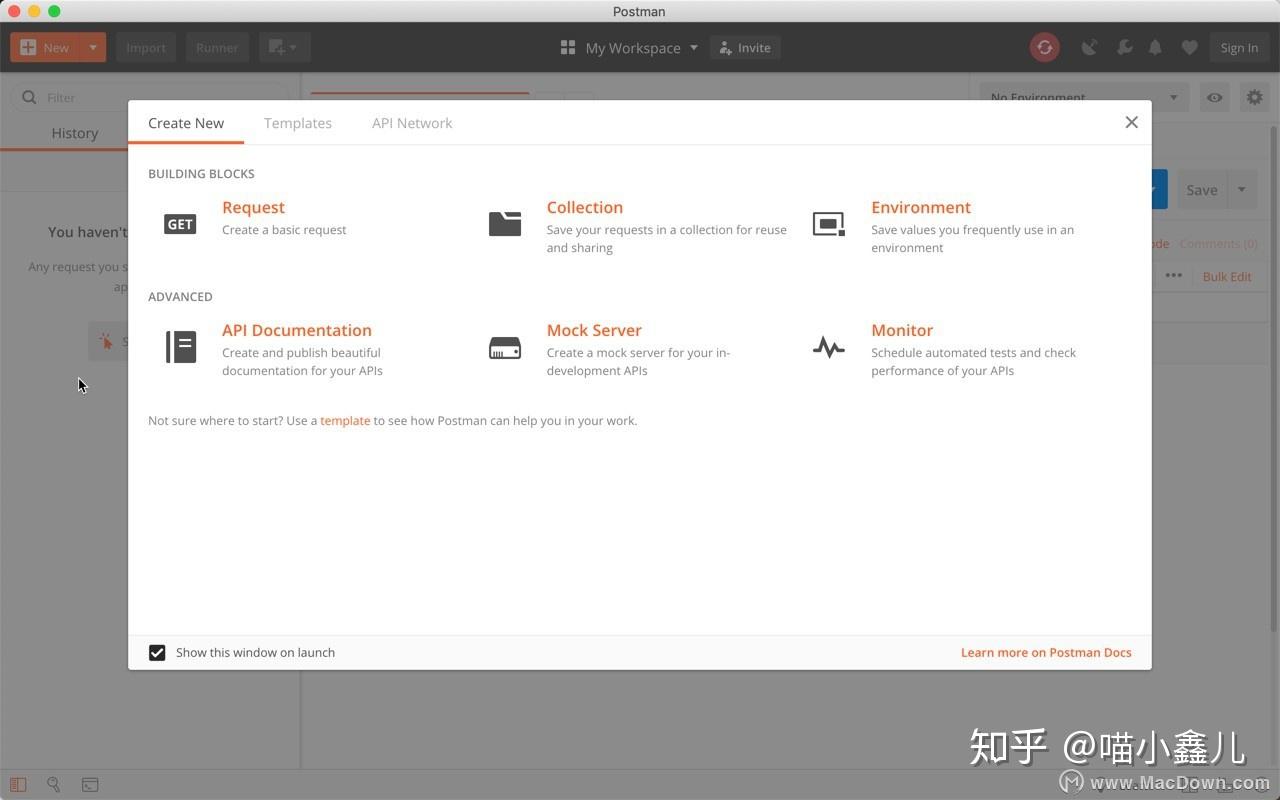Viewport: 1280px width, 800px height.
Task: Click the sync icon in the header
Action: click(x=1044, y=47)
